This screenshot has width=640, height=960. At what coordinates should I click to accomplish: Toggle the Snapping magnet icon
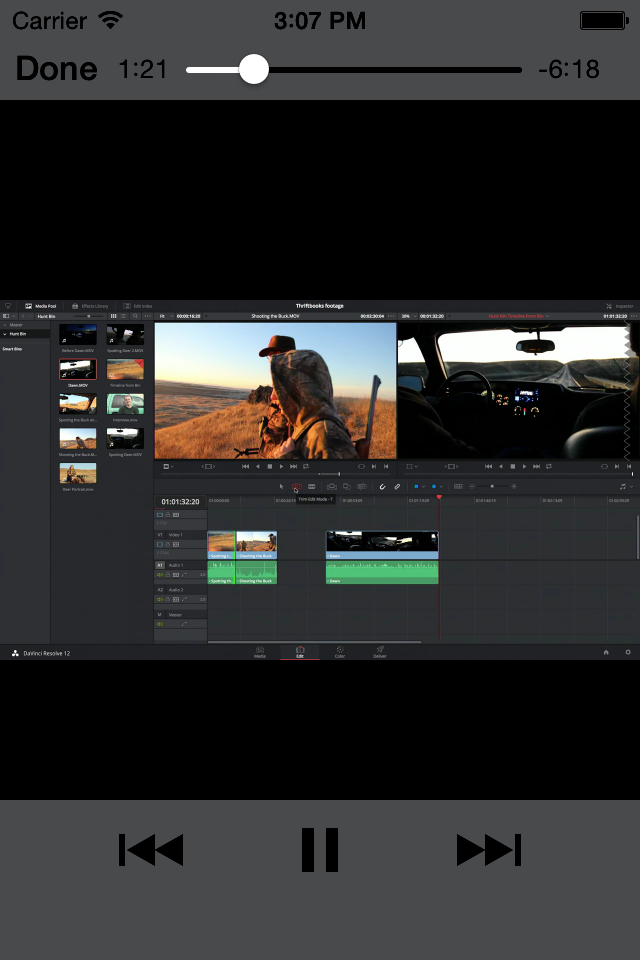[382, 486]
